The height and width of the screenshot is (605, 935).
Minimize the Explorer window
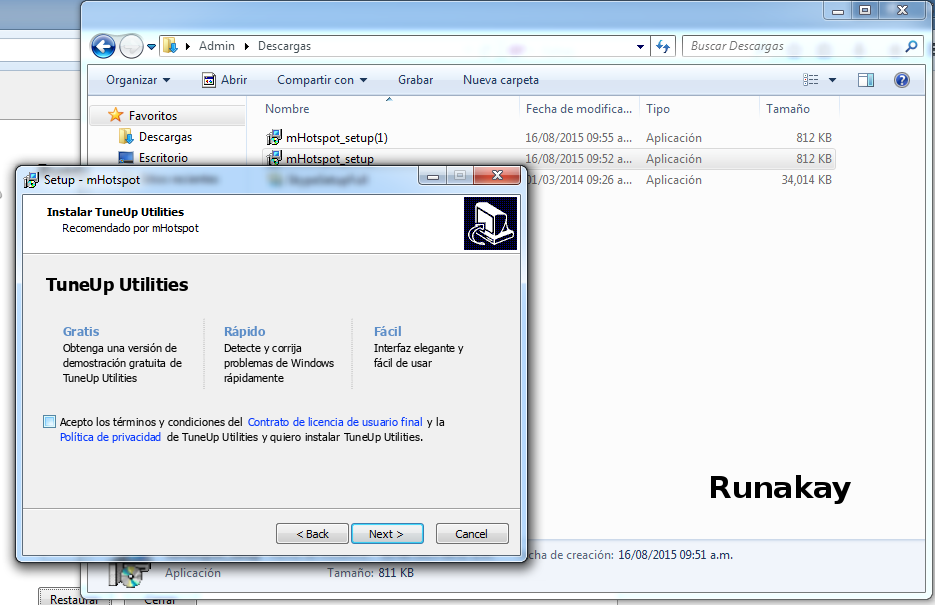tap(838, 10)
